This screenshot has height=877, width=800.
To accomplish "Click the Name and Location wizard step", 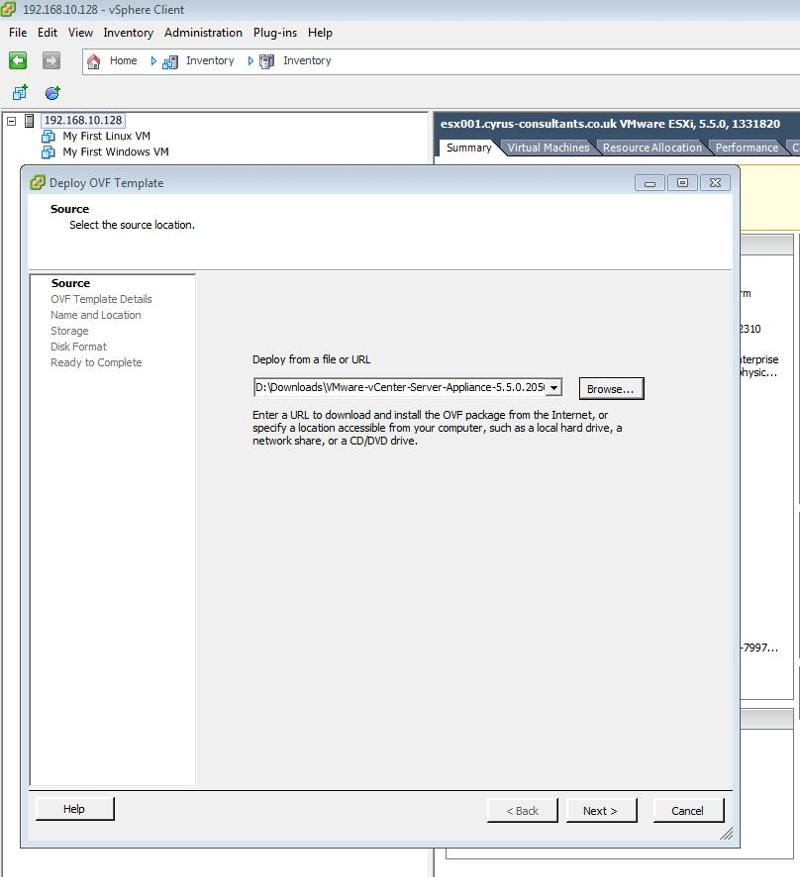I will pos(96,315).
